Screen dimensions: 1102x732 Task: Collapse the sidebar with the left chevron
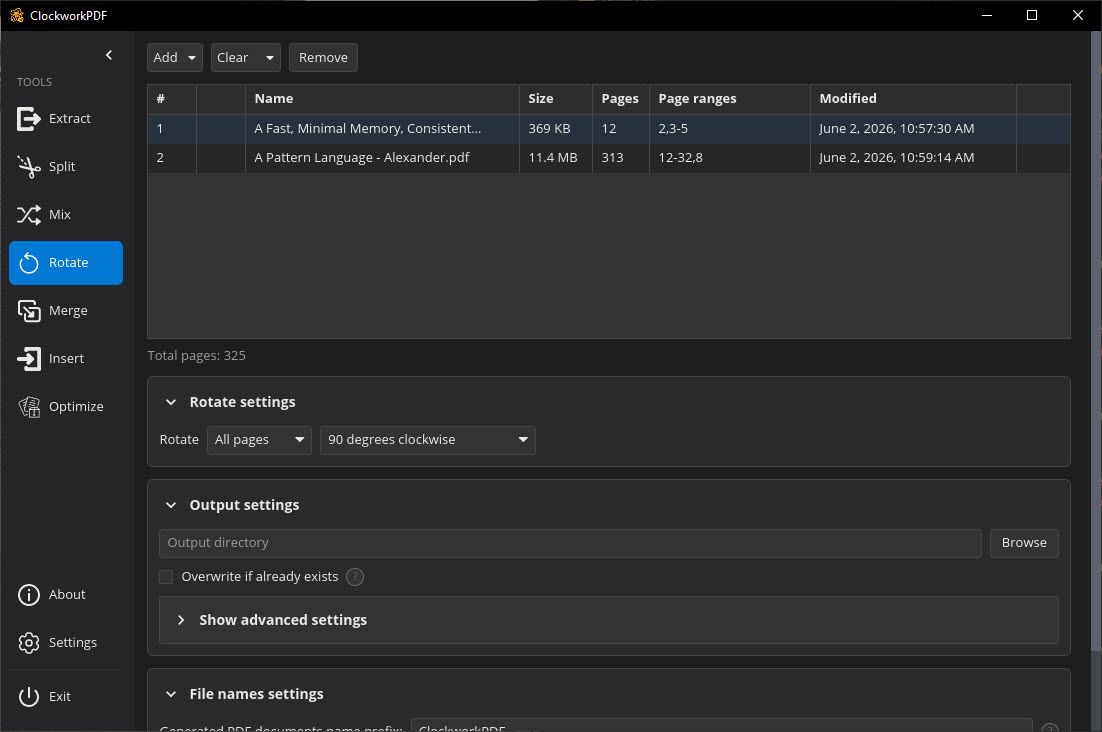pyautogui.click(x=109, y=55)
